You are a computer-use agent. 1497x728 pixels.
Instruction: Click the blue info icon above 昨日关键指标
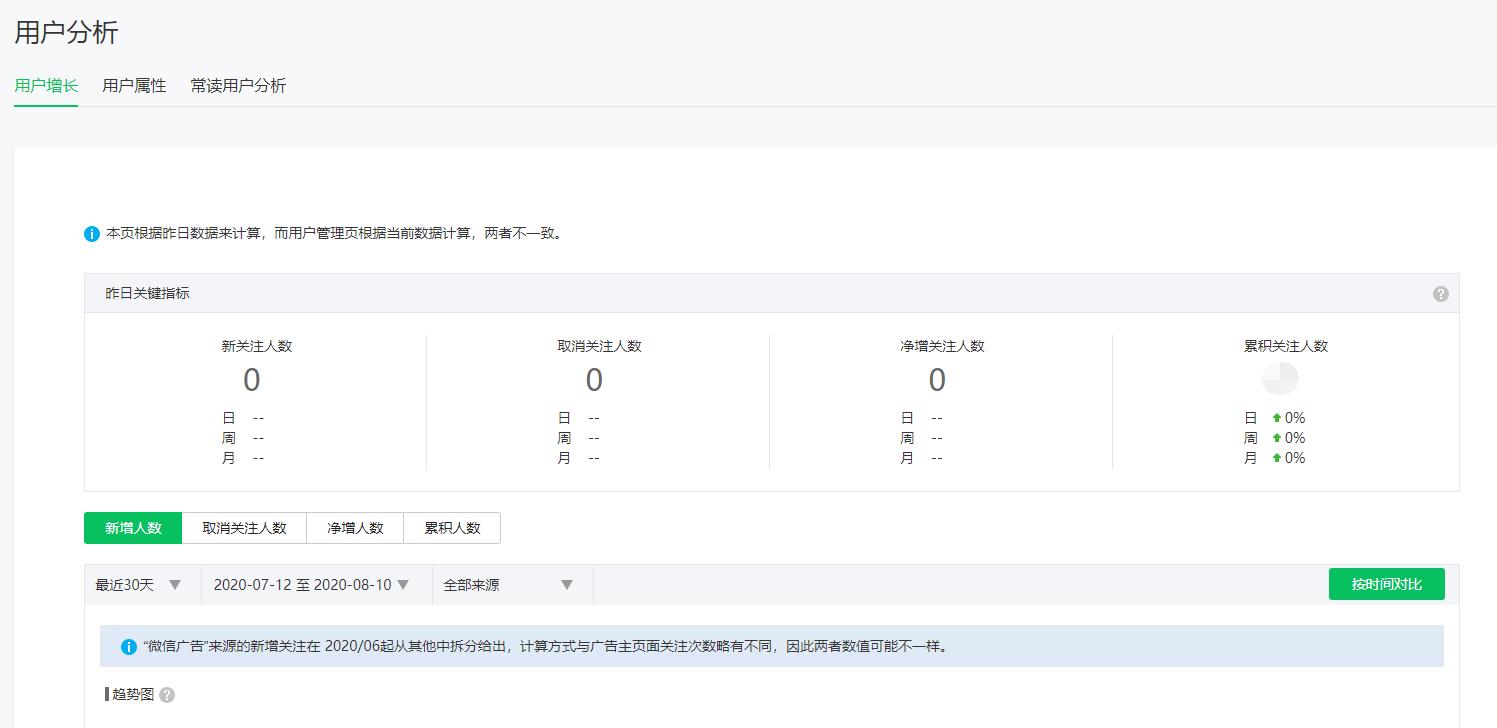tap(90, 234)
